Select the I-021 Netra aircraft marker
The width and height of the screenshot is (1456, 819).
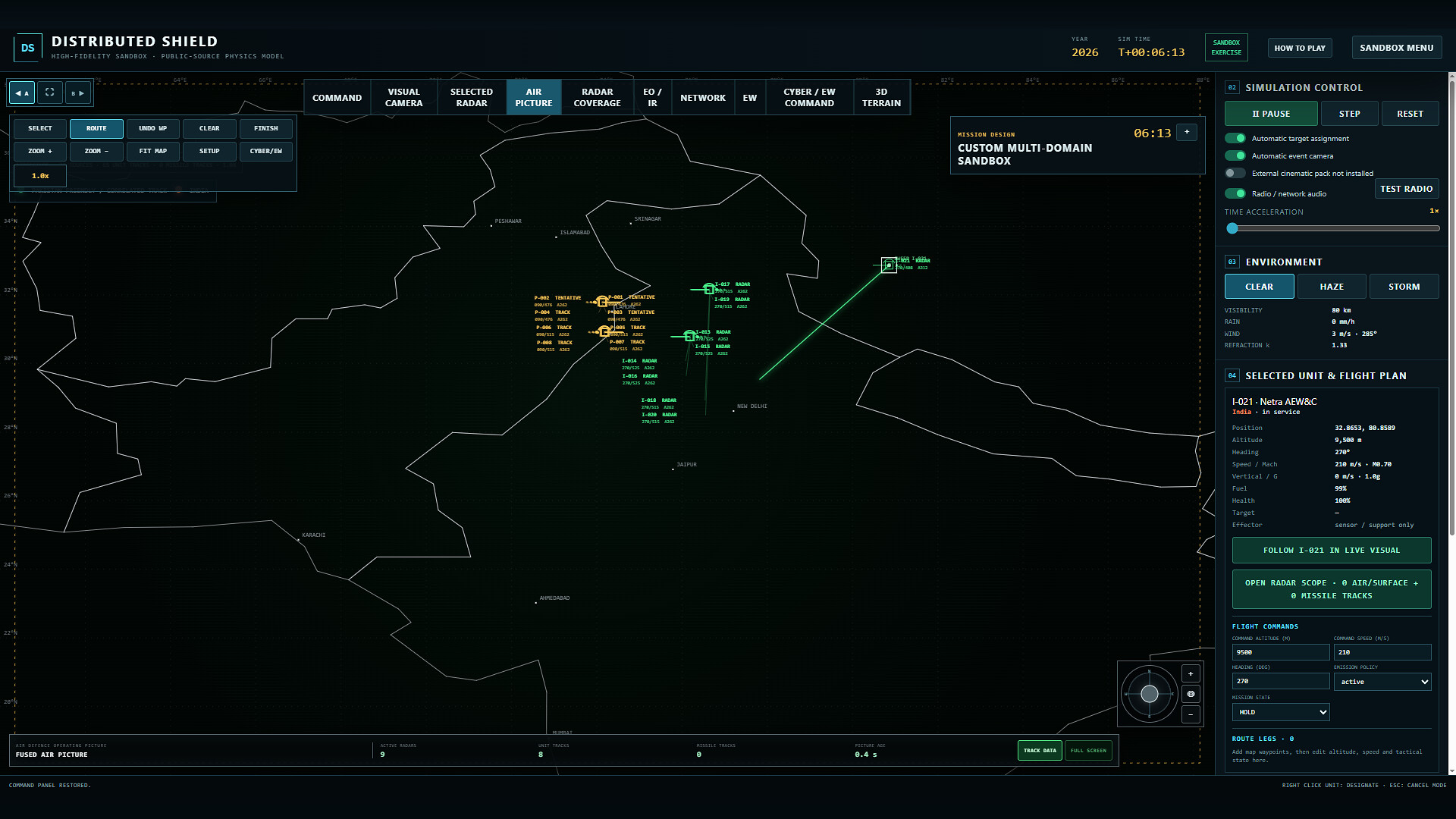coord(888,265)
